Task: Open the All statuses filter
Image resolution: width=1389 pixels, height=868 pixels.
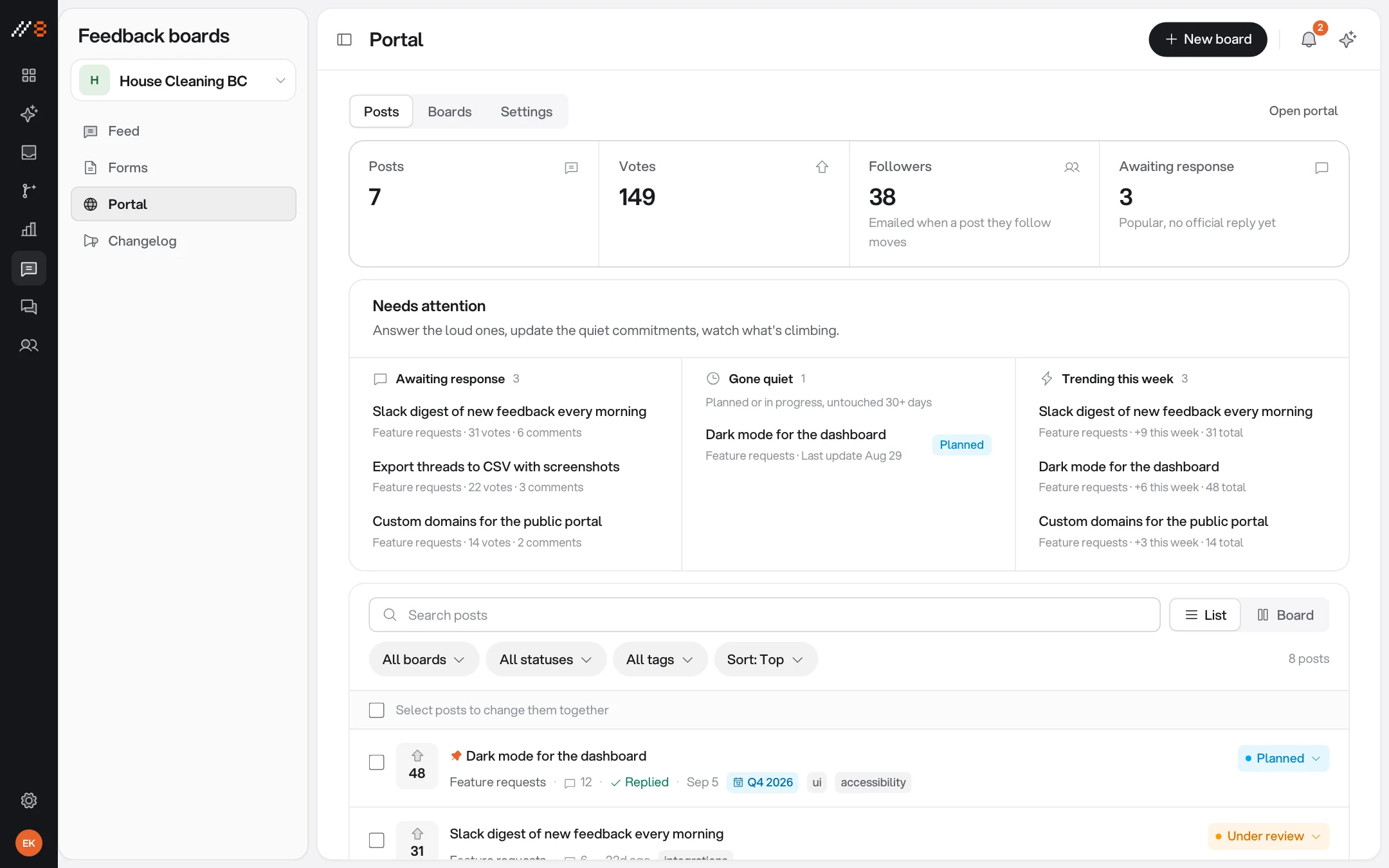Action: coord(546,660)
